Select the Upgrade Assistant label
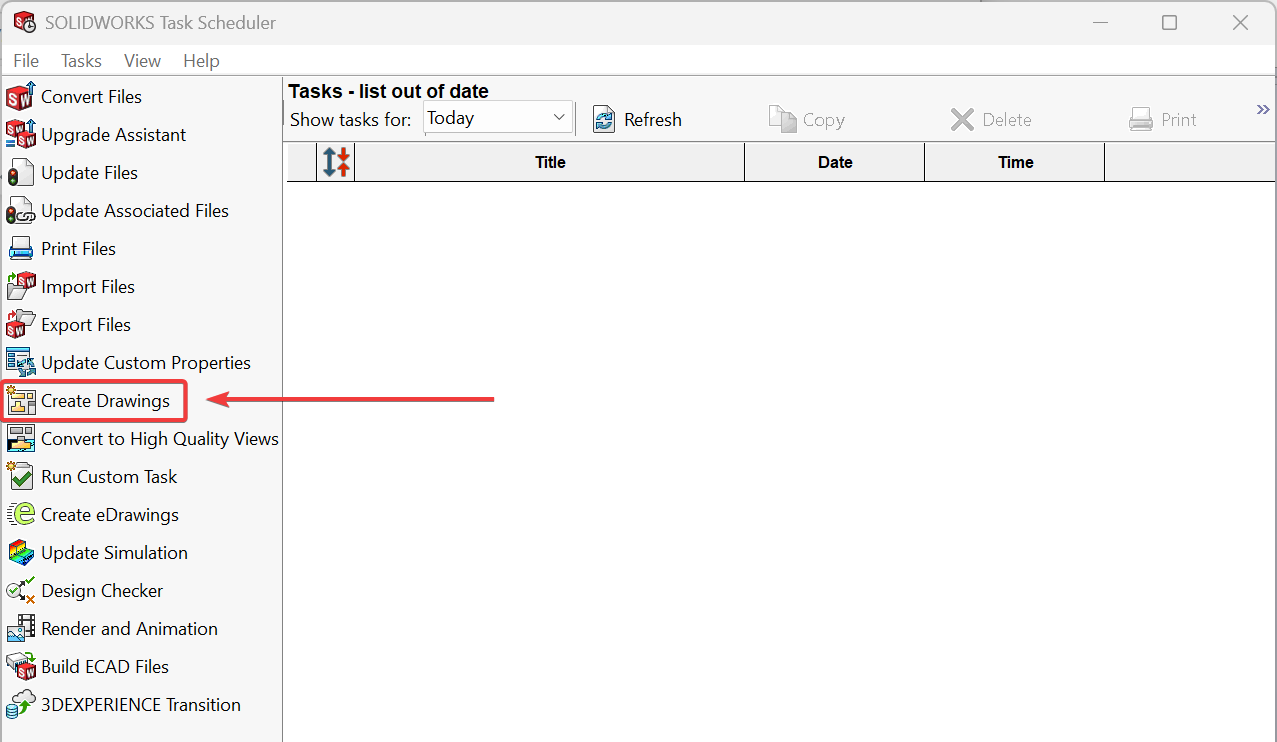 [113, 135]
